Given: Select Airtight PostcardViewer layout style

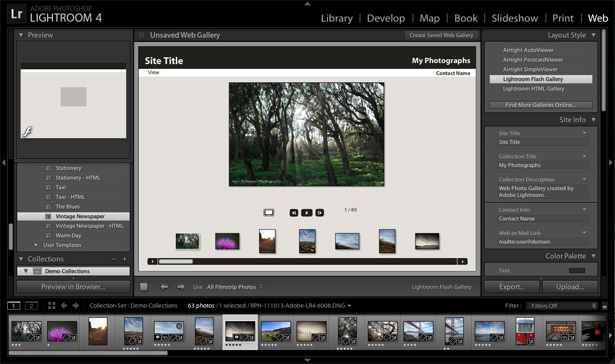Looking at the screenshot, I should 533,60.
